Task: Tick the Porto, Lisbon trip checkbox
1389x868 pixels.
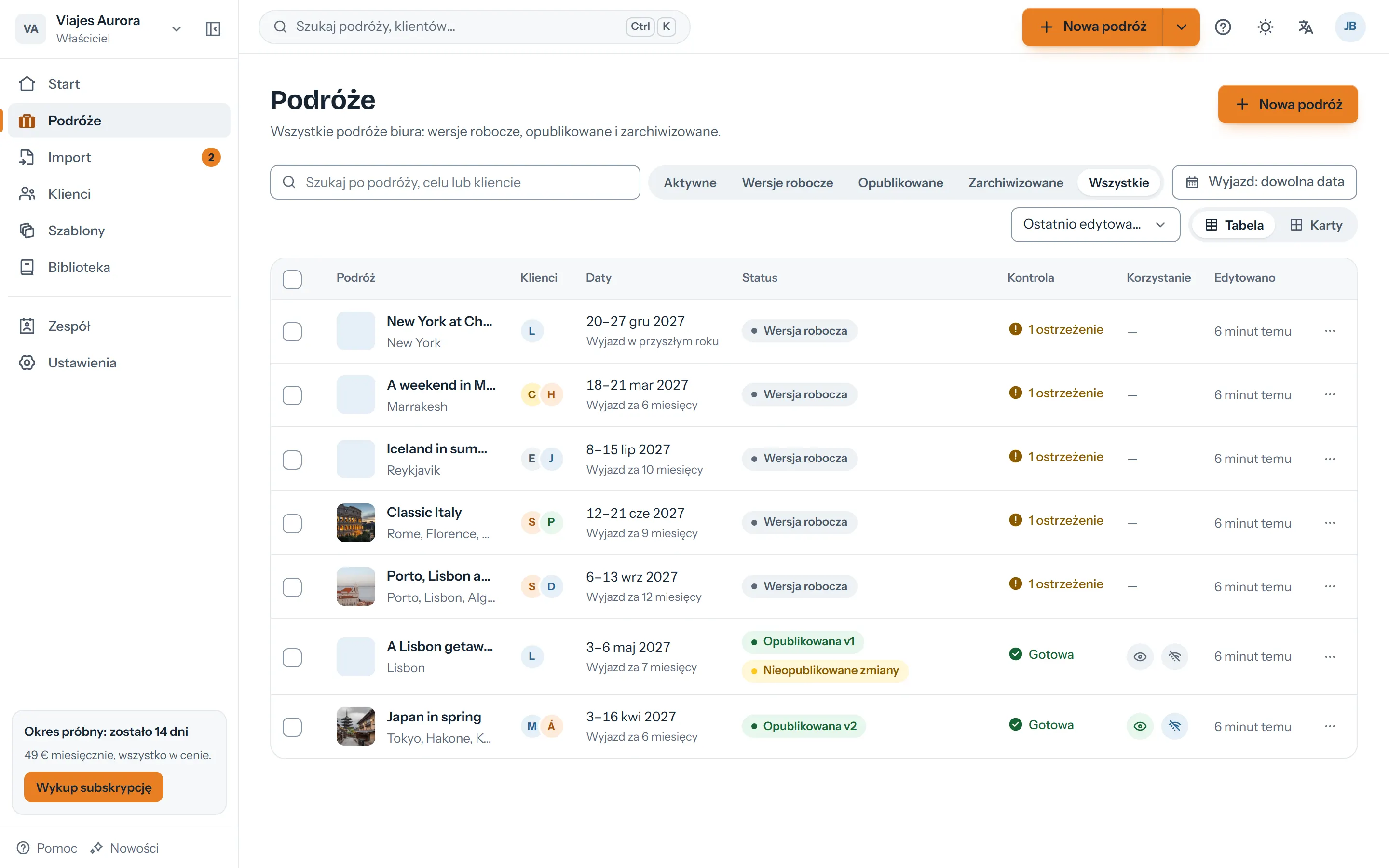Action: pyautogui.click(x=292, y=587)
